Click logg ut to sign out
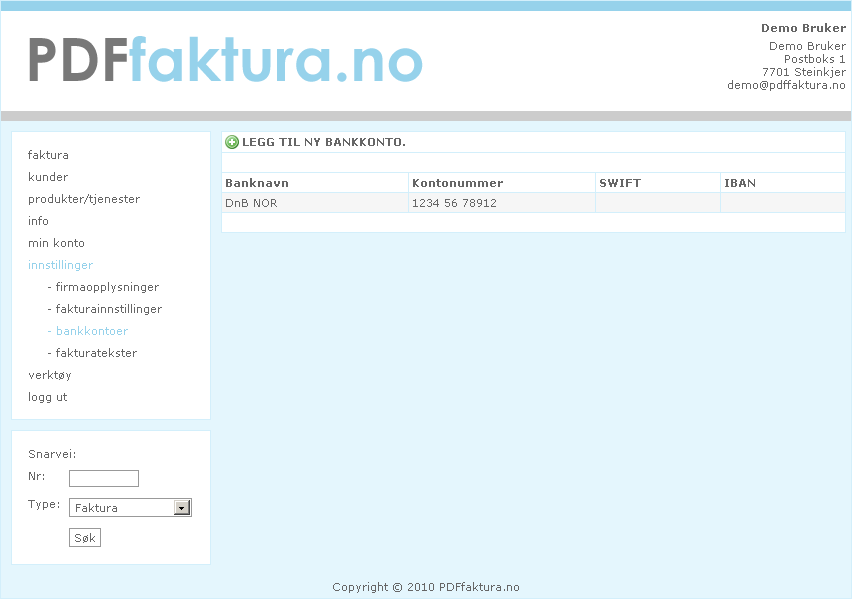 [x=48, y=397]
